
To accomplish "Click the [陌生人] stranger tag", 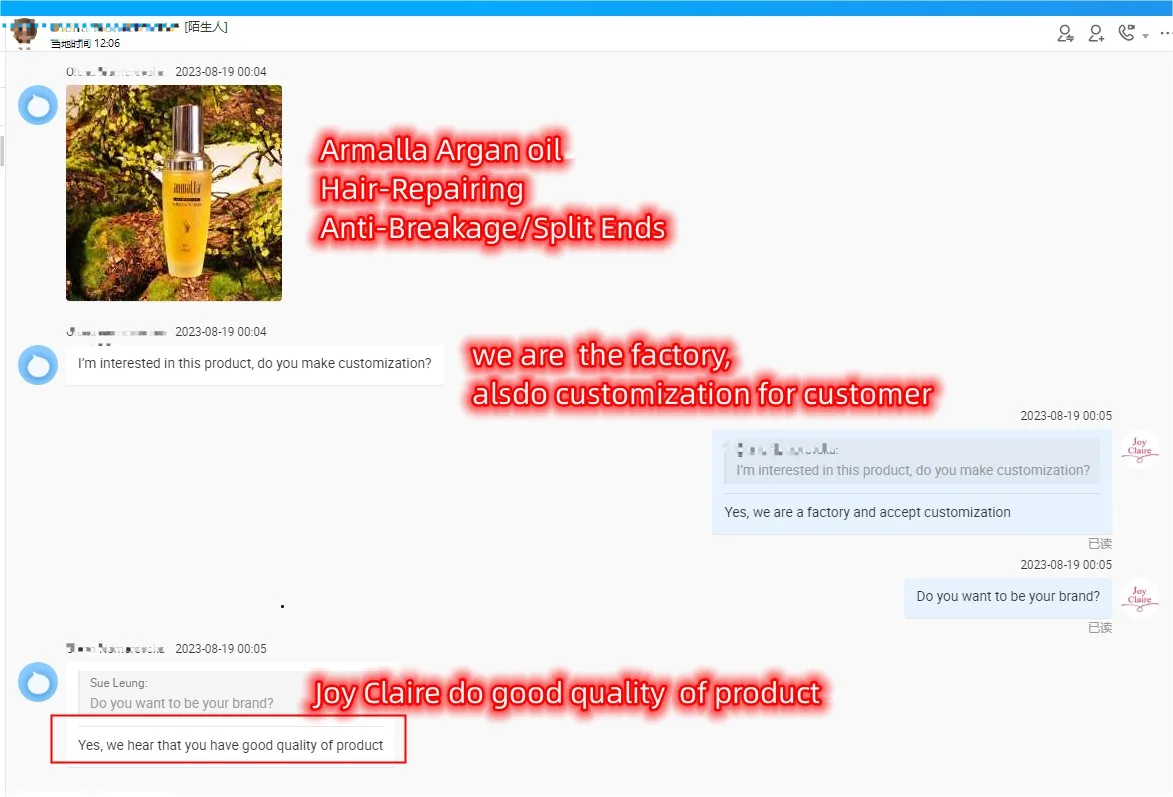I will [206, 27].
